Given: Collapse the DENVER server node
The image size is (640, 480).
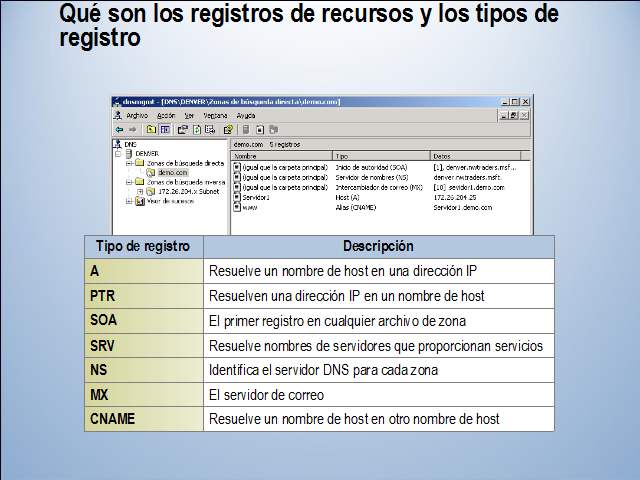Looking at the screenshot, I should click(118, 154).
